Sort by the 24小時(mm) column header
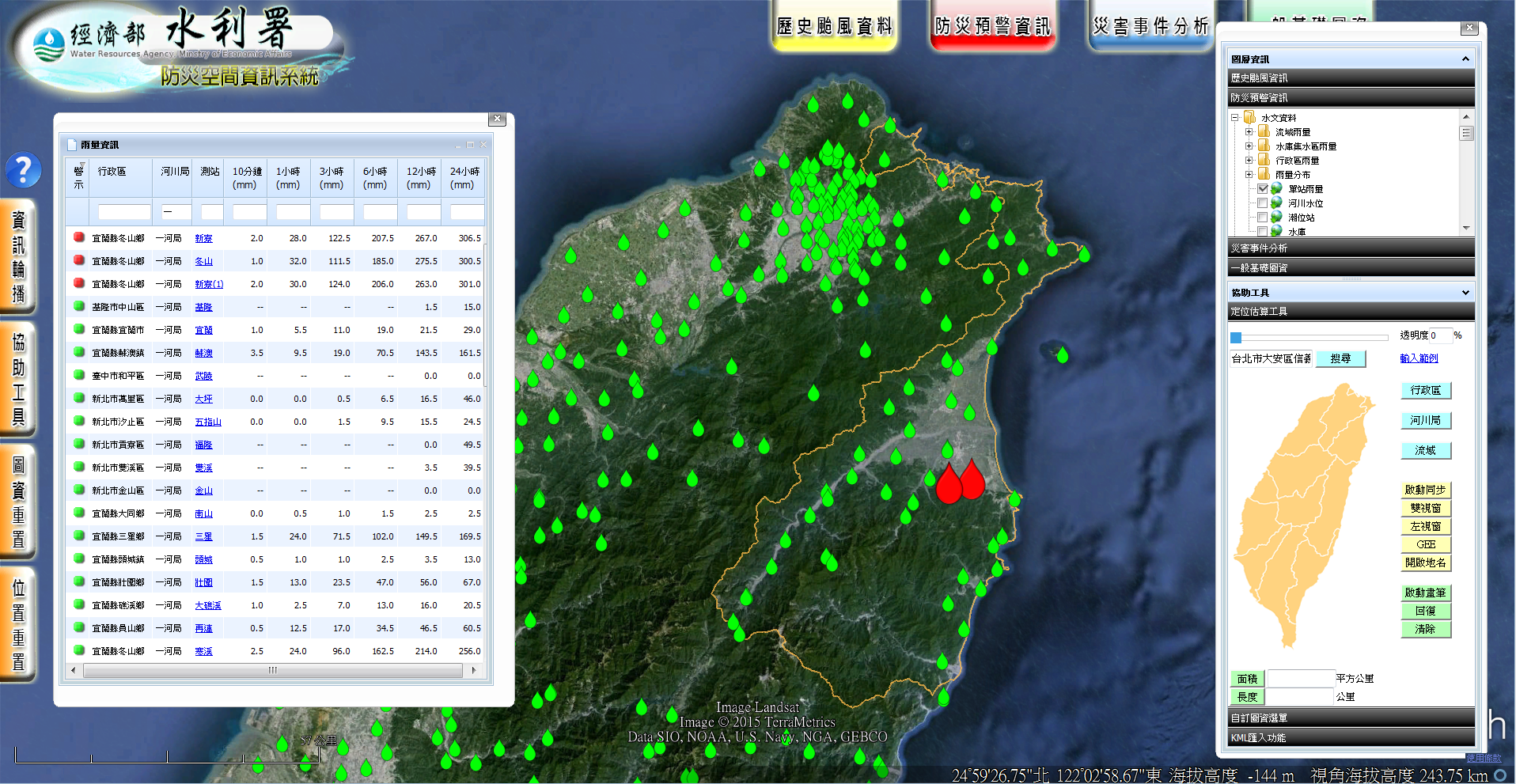The width and height of the screenshot is (1516, 784). [x=464, y=177]
